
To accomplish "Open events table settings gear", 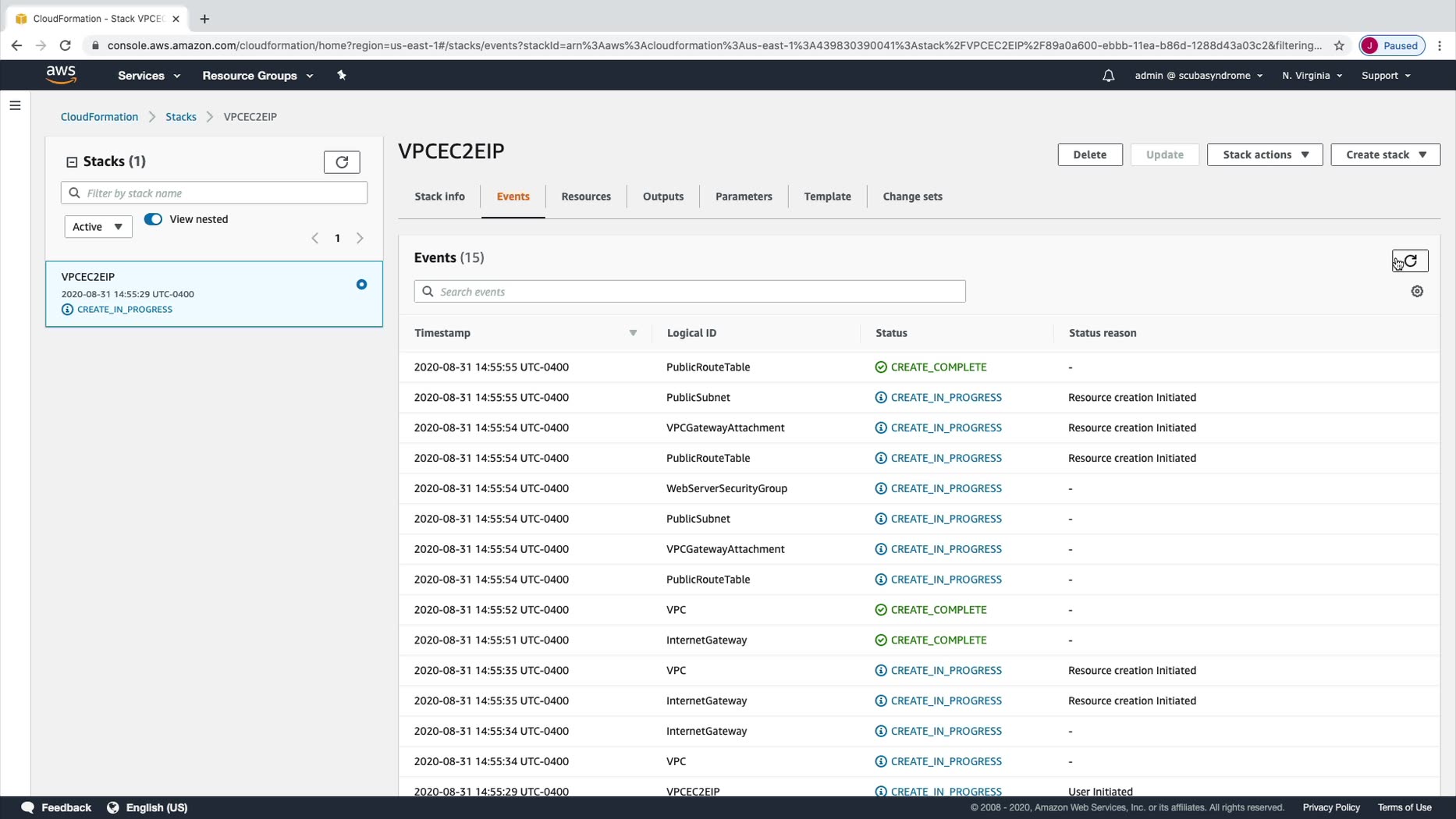I will (1417, 291).
